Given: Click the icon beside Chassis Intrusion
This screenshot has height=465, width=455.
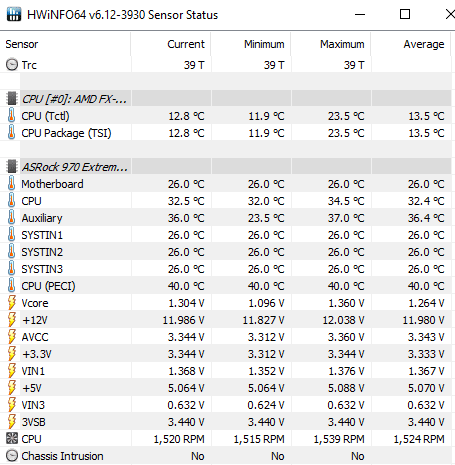Looking at the screenshot, I should click(x=12, y=456).
